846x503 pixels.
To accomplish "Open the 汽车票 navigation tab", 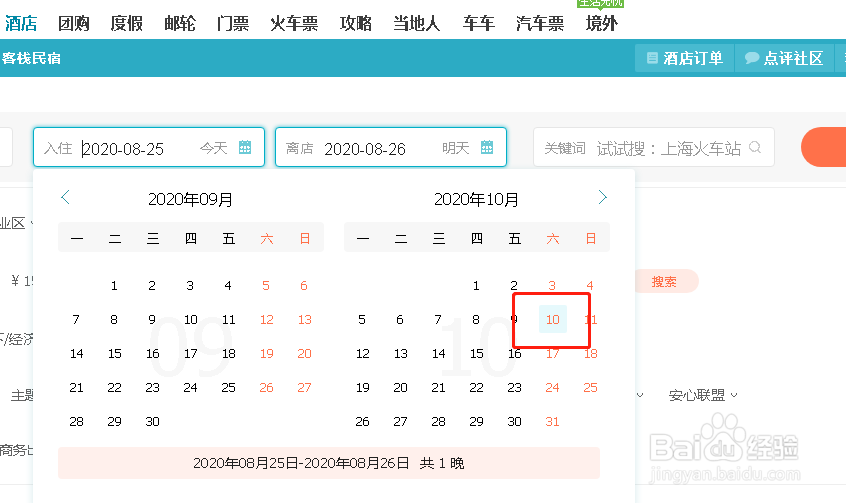I will pyautogui.click(x=540, y=23).
